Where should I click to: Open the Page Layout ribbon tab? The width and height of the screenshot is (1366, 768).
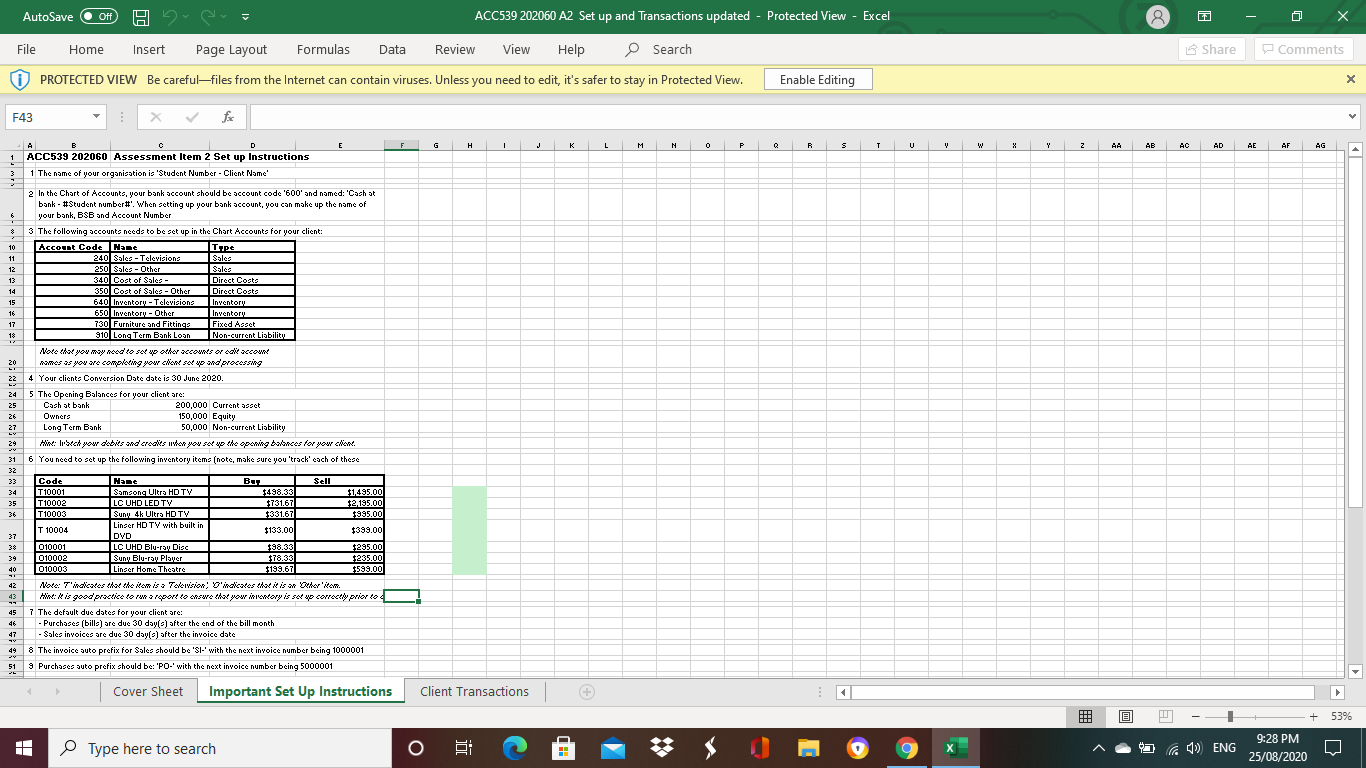231,49
